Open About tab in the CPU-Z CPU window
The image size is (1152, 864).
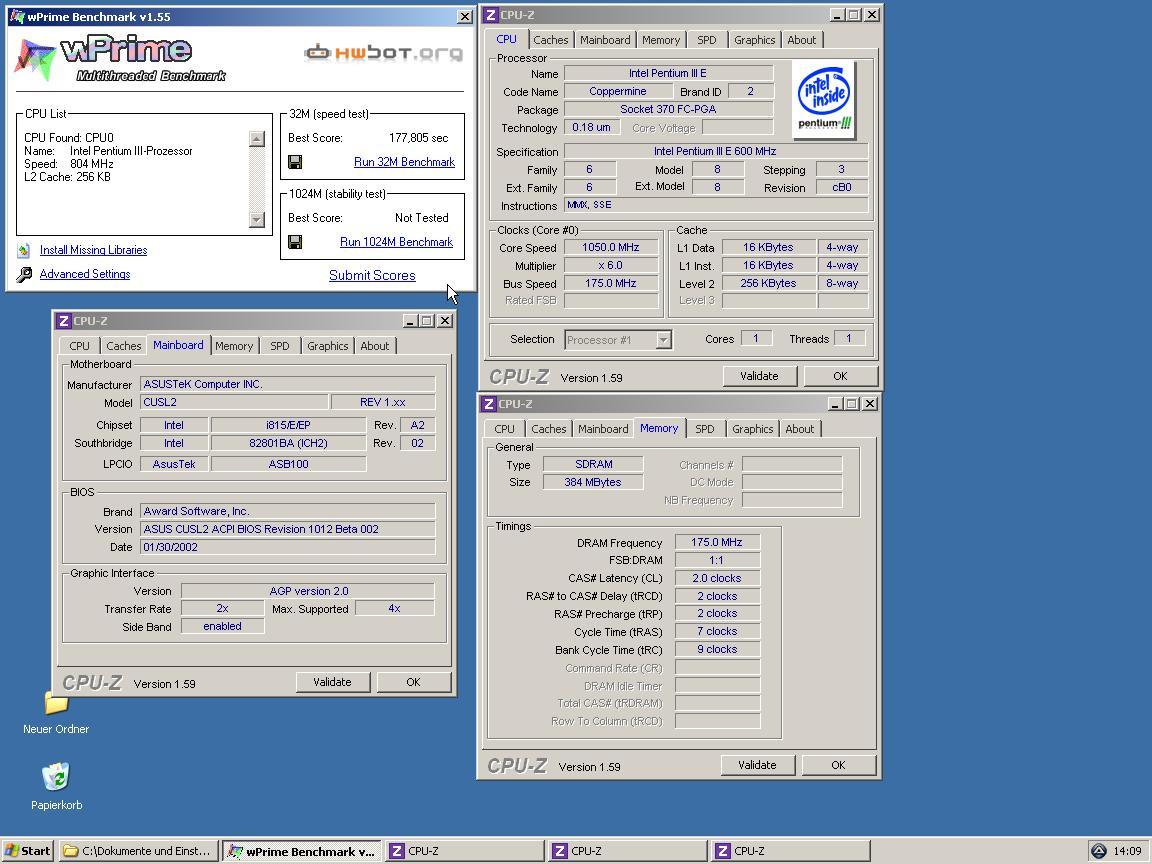click(x=802, y=40)
